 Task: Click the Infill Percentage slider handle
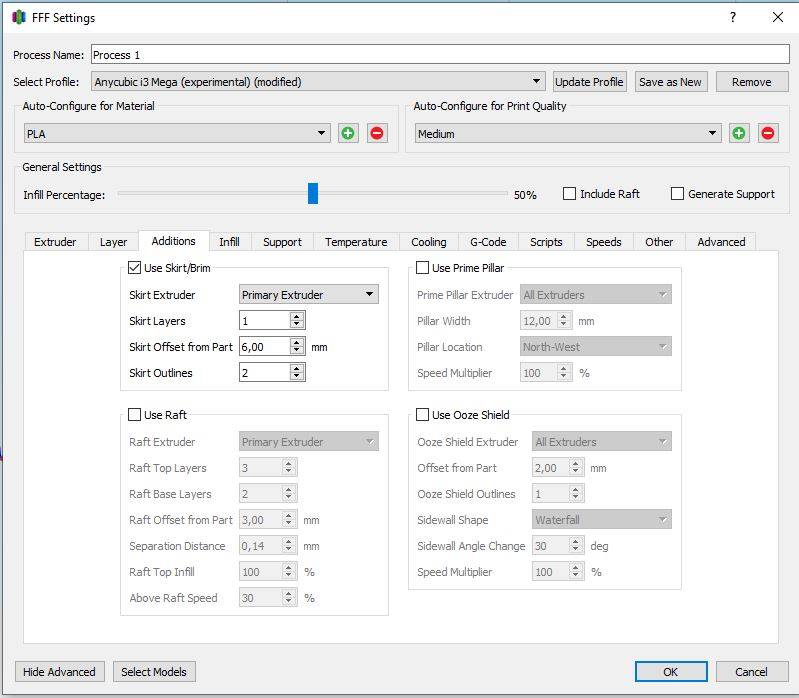pyautogui.click(x=313, y=193)
